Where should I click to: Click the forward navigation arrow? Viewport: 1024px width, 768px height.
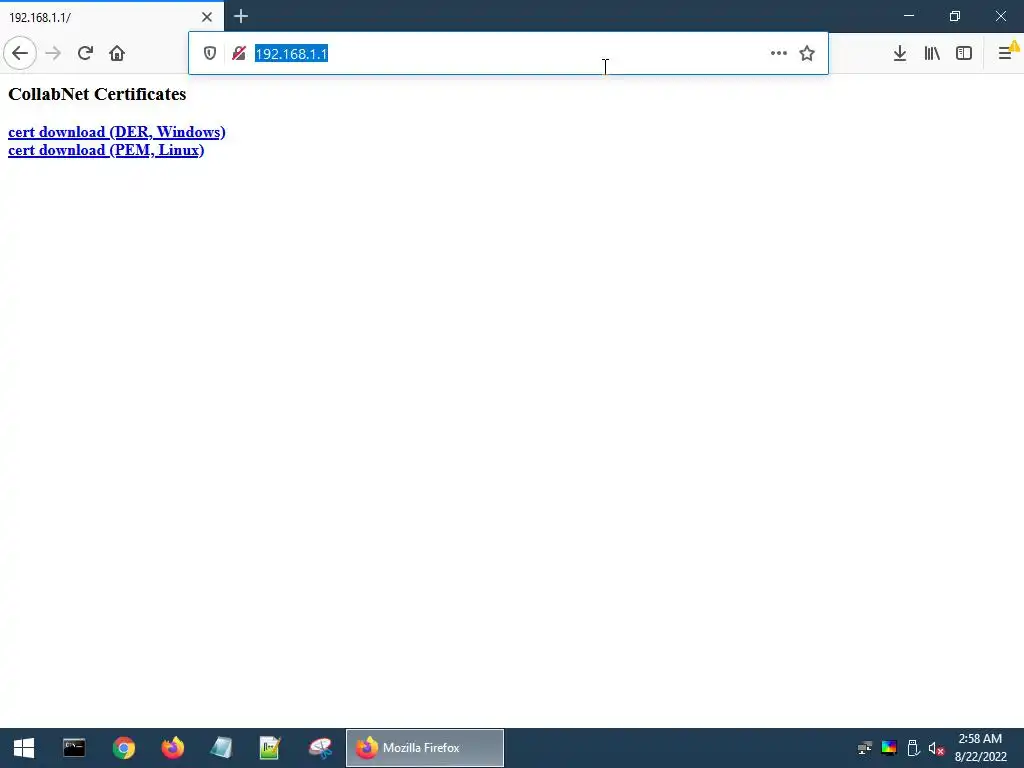tap(54, 53)
